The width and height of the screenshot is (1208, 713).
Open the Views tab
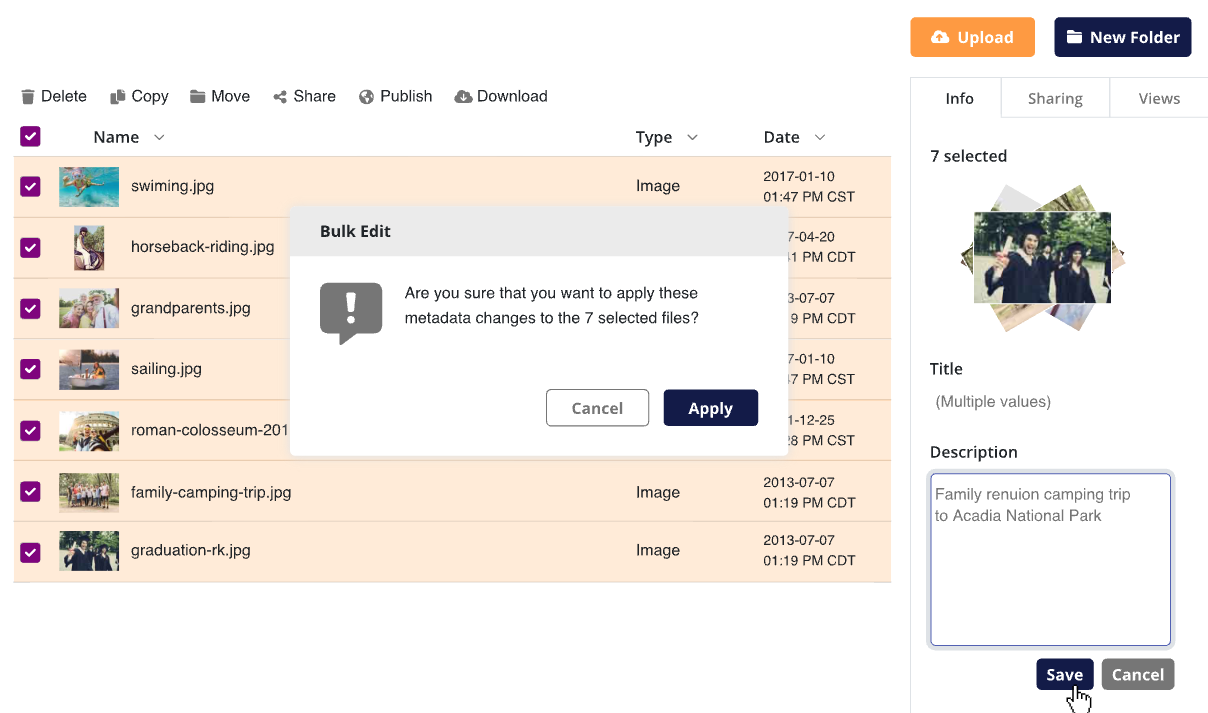(1159, 98)
